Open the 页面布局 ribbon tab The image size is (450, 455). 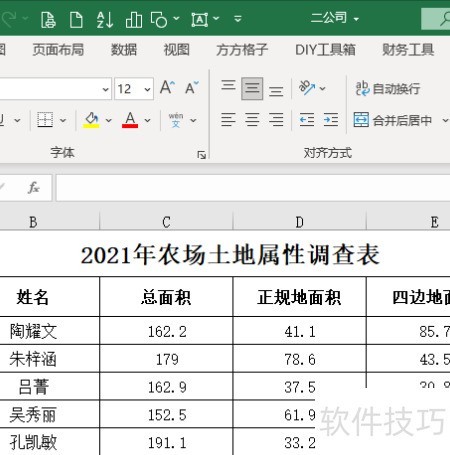point(58,50)
